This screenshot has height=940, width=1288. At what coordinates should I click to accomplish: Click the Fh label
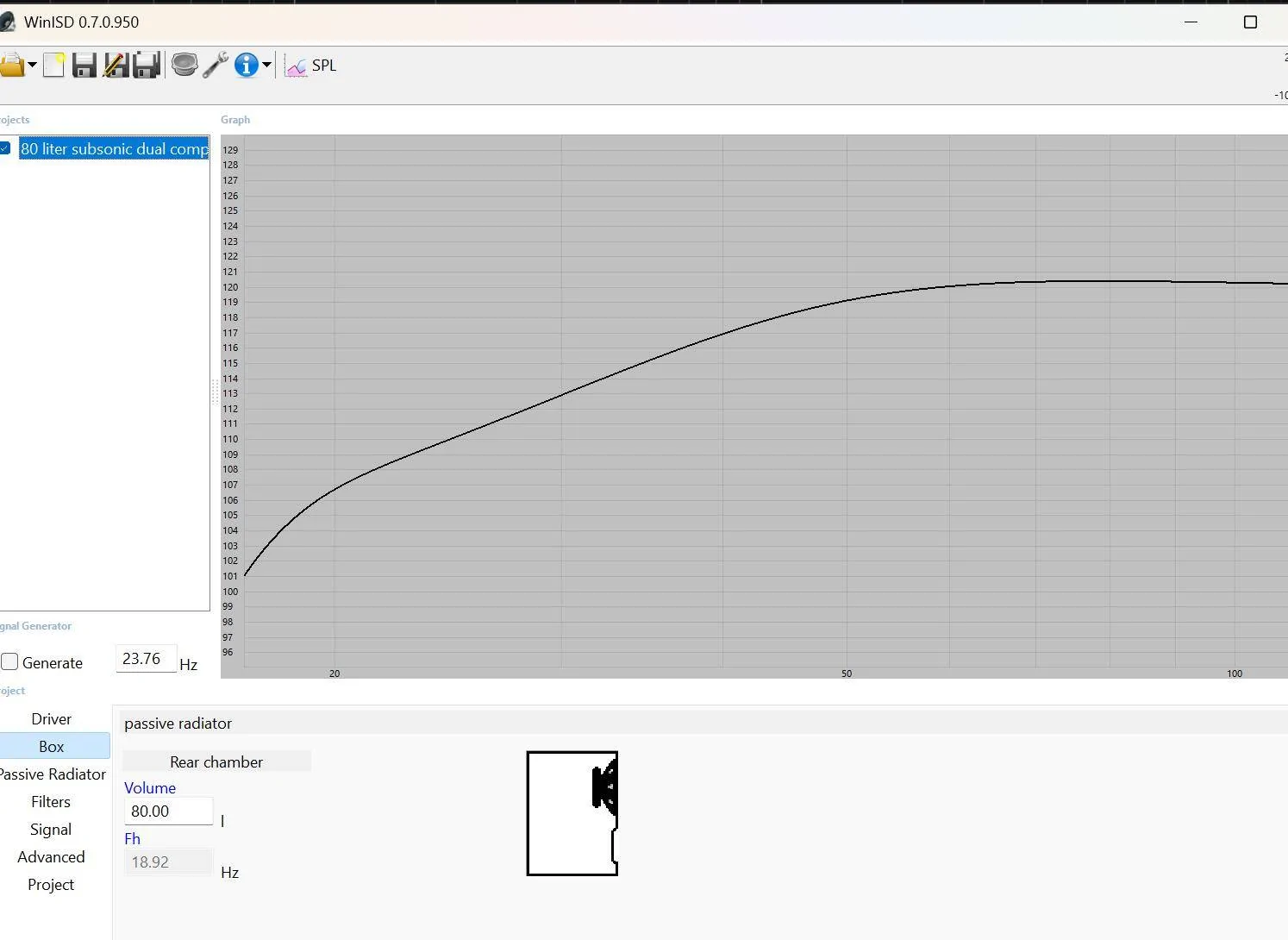tap(132, 838)
